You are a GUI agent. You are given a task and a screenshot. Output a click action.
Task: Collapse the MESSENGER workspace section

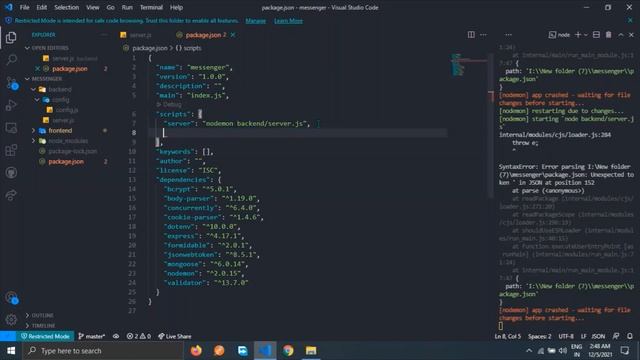(27, 78)
